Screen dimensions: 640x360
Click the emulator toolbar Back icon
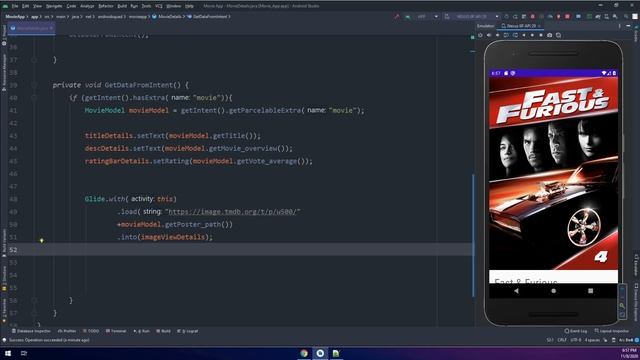524,35
